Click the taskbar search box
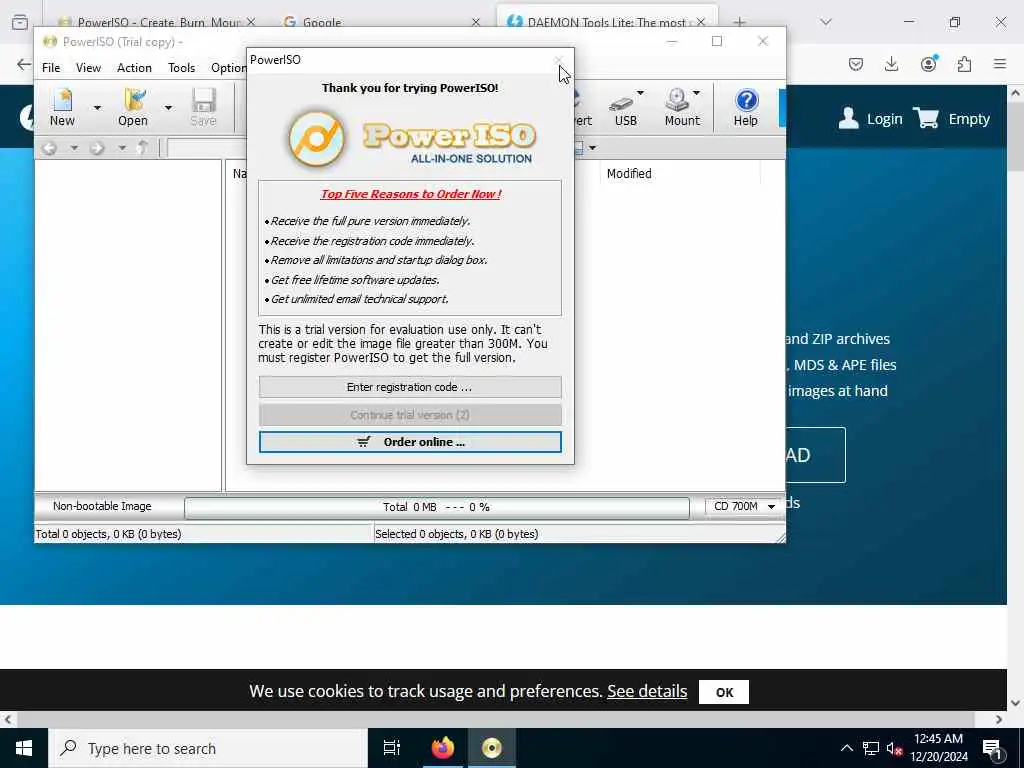The height and width of the screenshot is (768, 1024). coord(208,748)
